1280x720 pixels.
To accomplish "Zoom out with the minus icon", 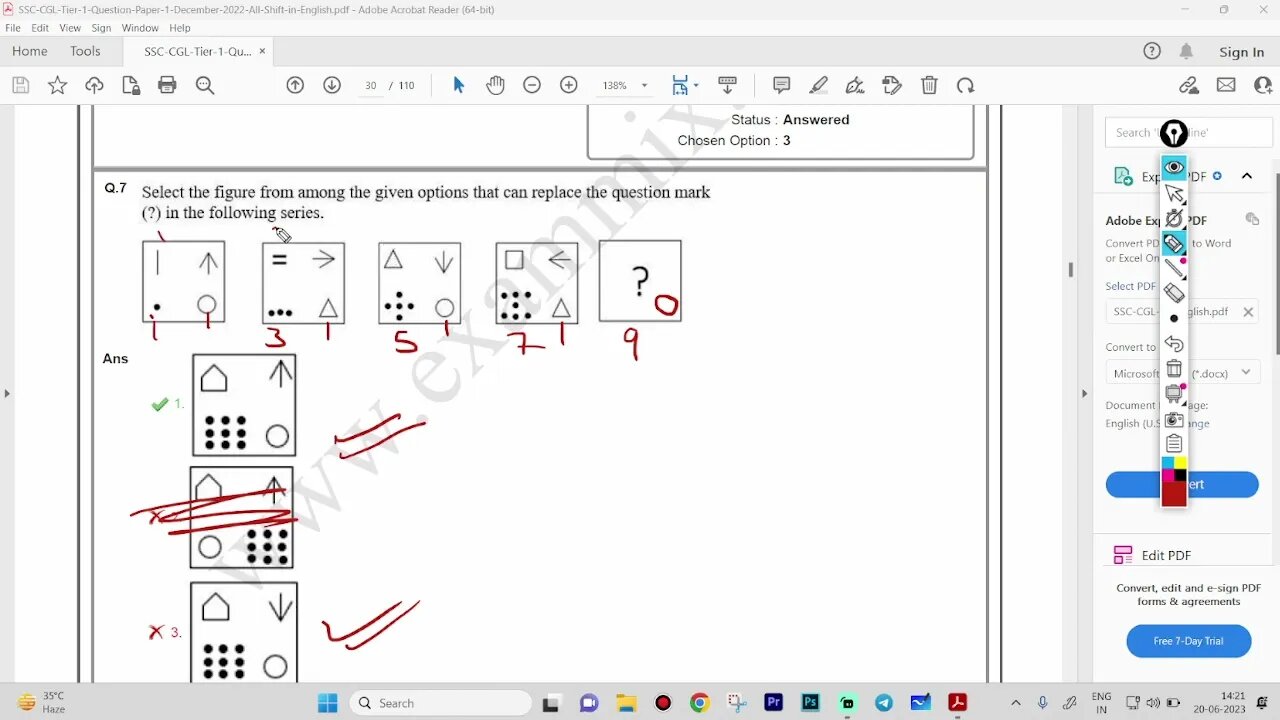I will (x=532, y=86).
